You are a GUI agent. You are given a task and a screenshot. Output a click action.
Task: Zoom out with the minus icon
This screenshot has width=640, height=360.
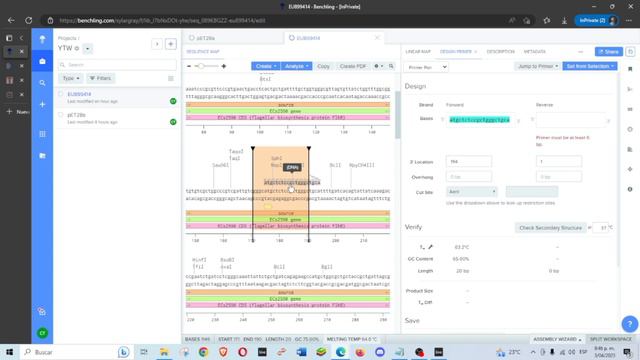pos(189,66)
